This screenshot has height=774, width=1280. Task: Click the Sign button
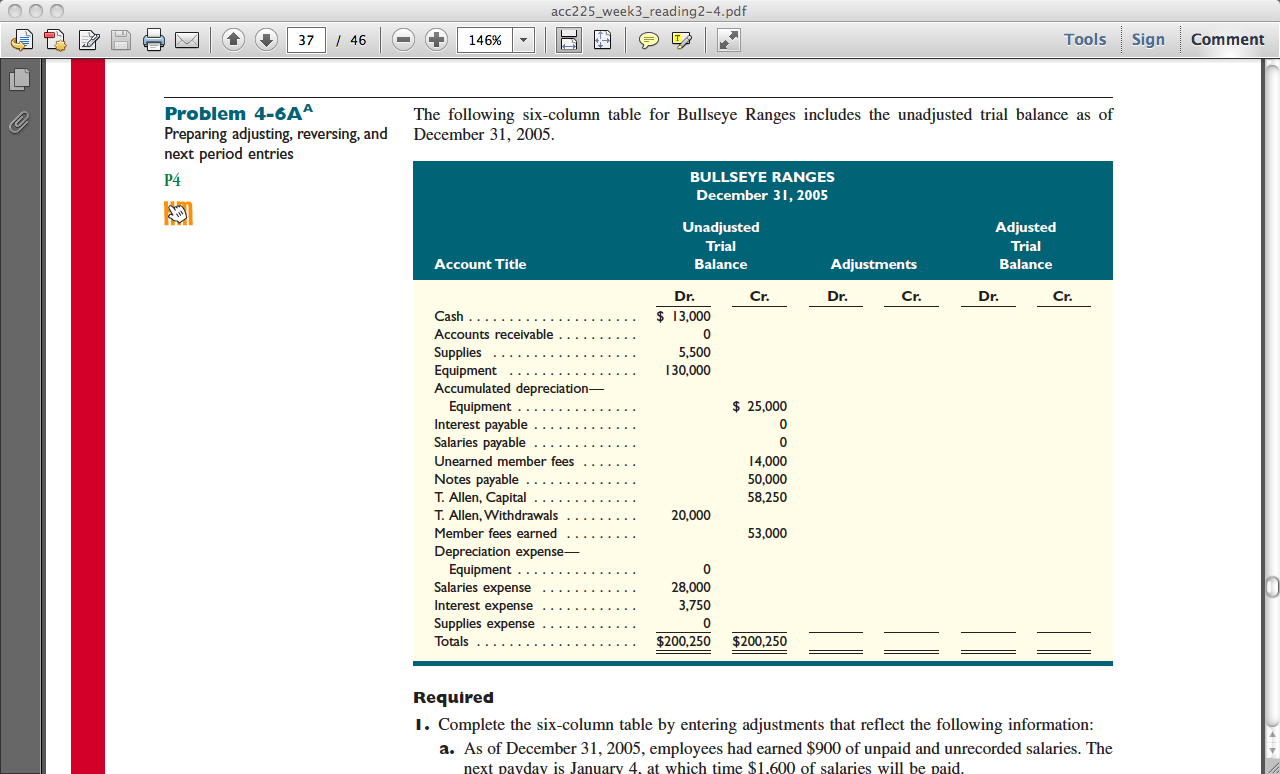[1149, 39]
